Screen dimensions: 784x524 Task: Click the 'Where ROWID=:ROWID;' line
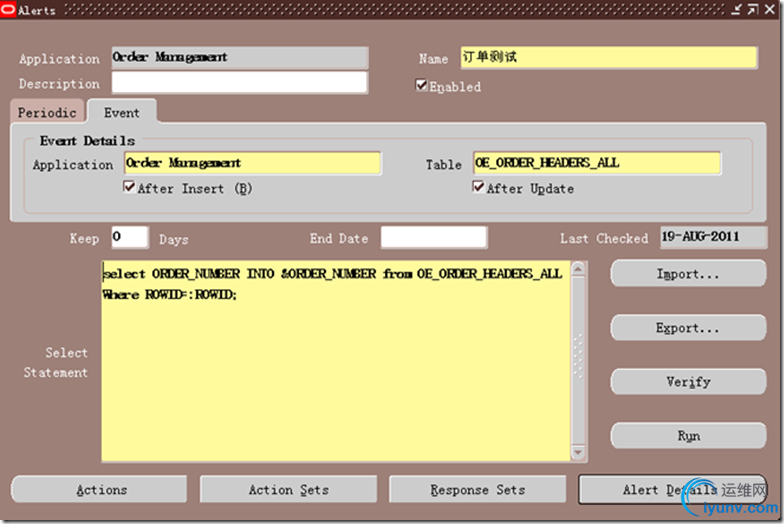(x=170, y=294)
